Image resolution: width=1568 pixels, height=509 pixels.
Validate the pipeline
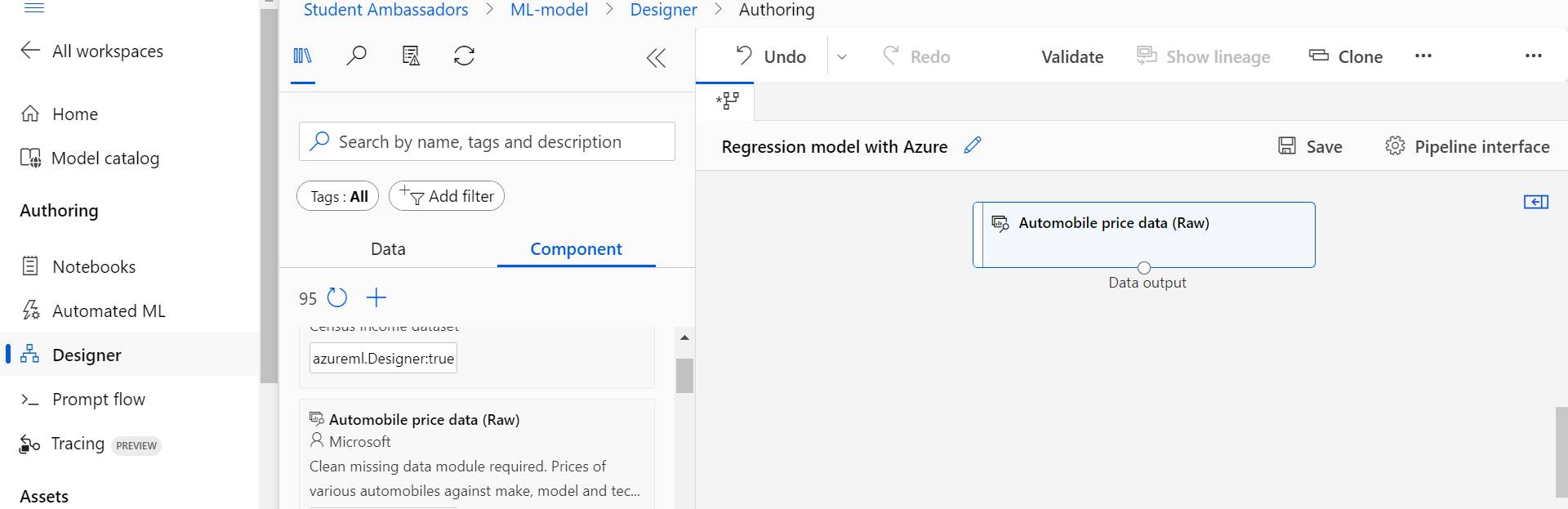pos(1072,56)
